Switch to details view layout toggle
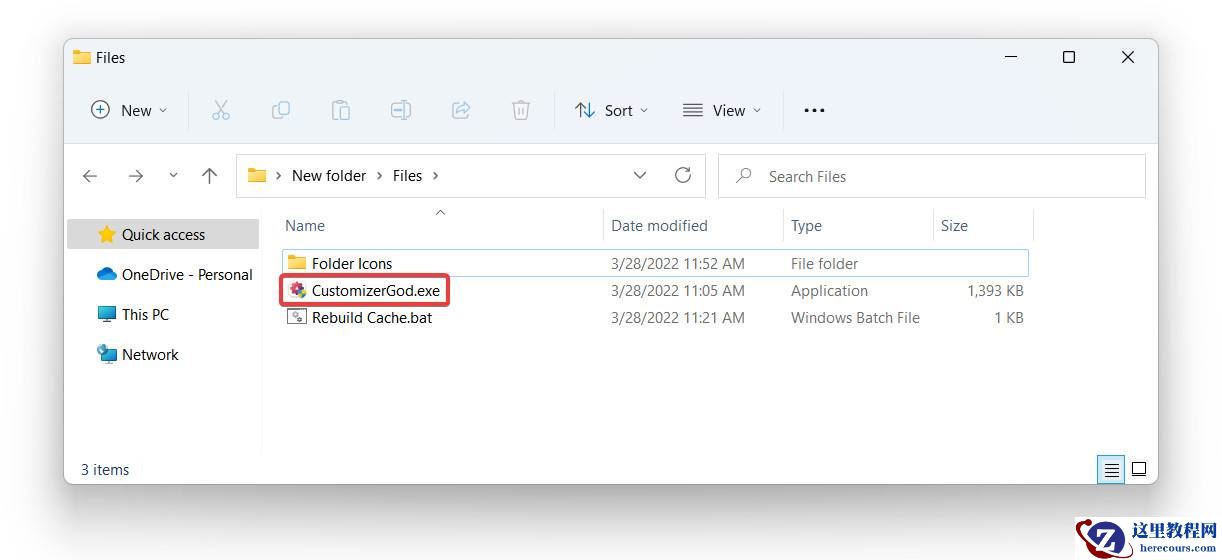 [x=1111, y=469]
